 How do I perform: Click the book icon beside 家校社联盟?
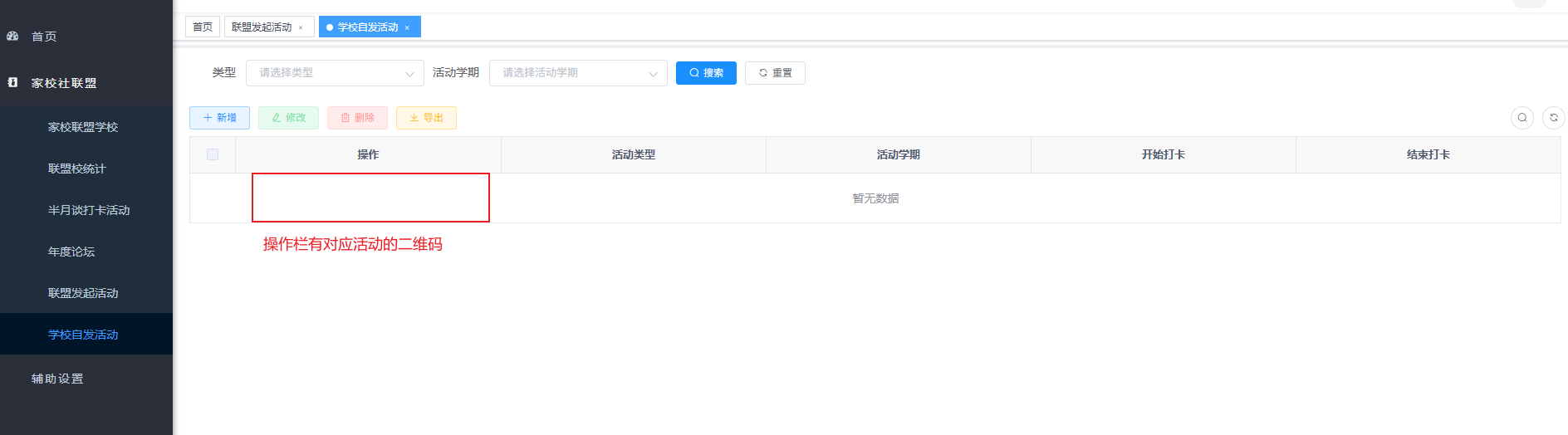[x=12, y=83]
